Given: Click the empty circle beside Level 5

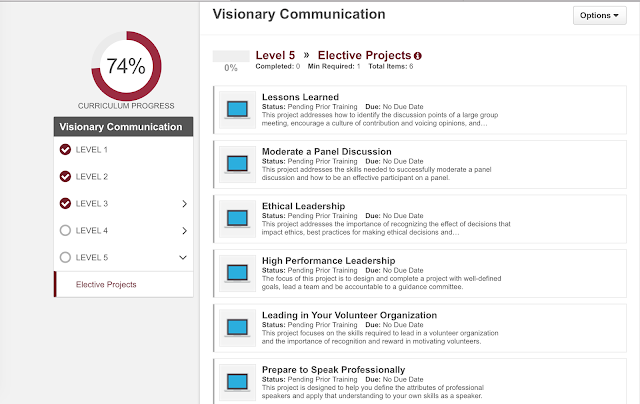Looking at the screenshot, I should click(65, 257).
